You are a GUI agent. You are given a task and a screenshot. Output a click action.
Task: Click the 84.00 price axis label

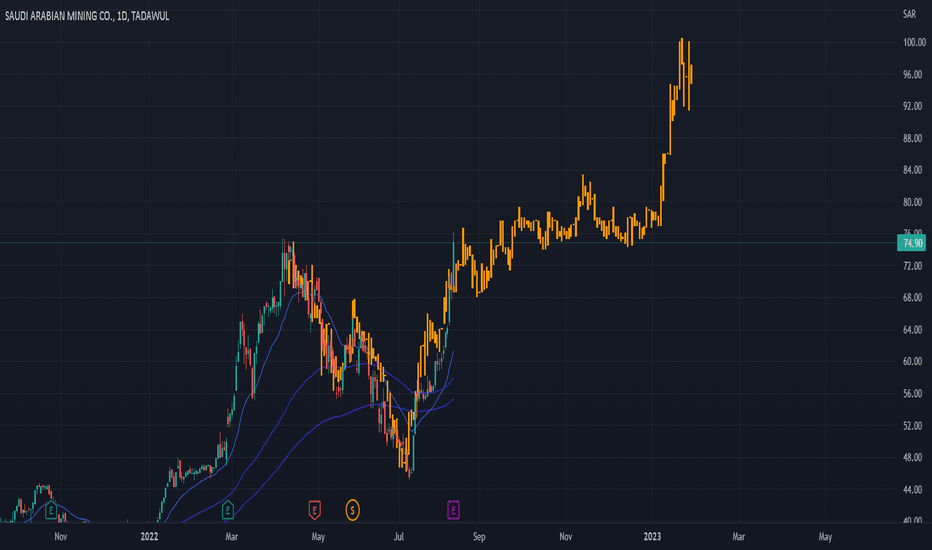pyautogui.click(x=914, y=170)
